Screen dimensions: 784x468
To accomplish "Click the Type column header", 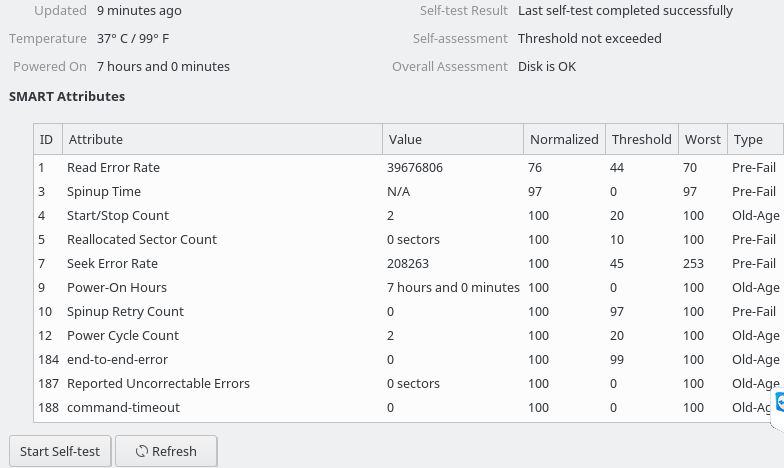I will click(748, 140).
